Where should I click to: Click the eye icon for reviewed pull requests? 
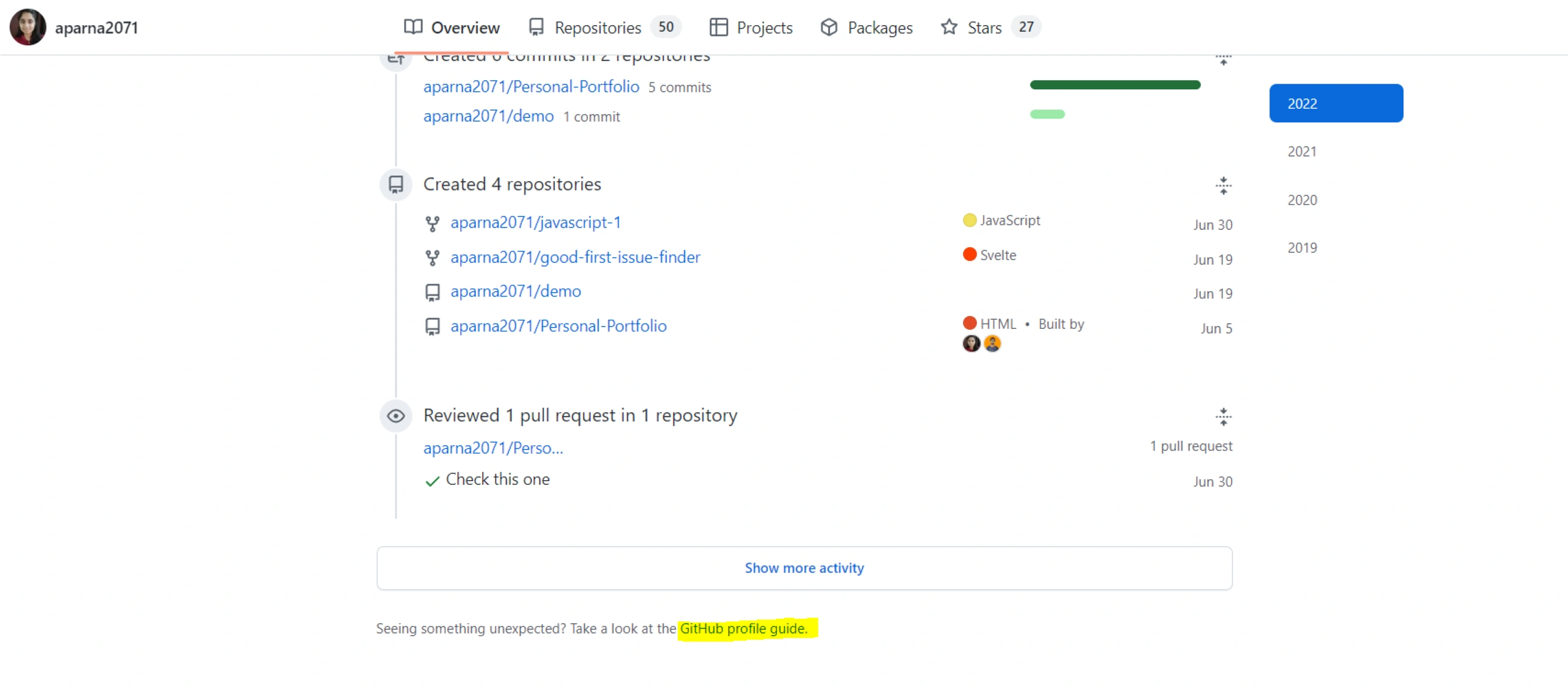396,416
